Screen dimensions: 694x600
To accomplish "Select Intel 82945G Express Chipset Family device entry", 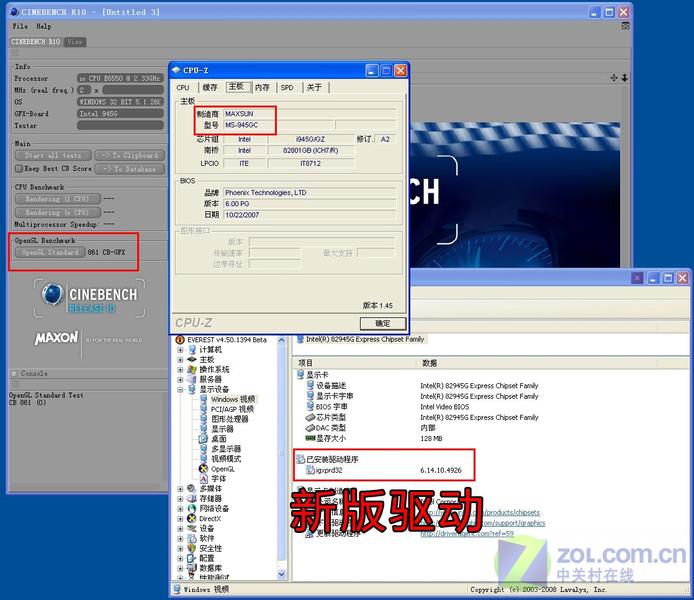I will click(x=365, y=339).
